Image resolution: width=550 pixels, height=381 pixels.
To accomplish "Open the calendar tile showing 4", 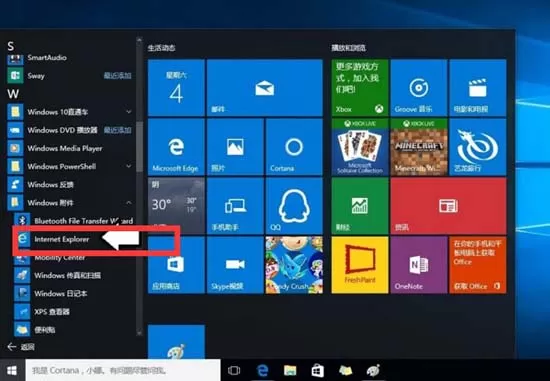I will point(176,88).
